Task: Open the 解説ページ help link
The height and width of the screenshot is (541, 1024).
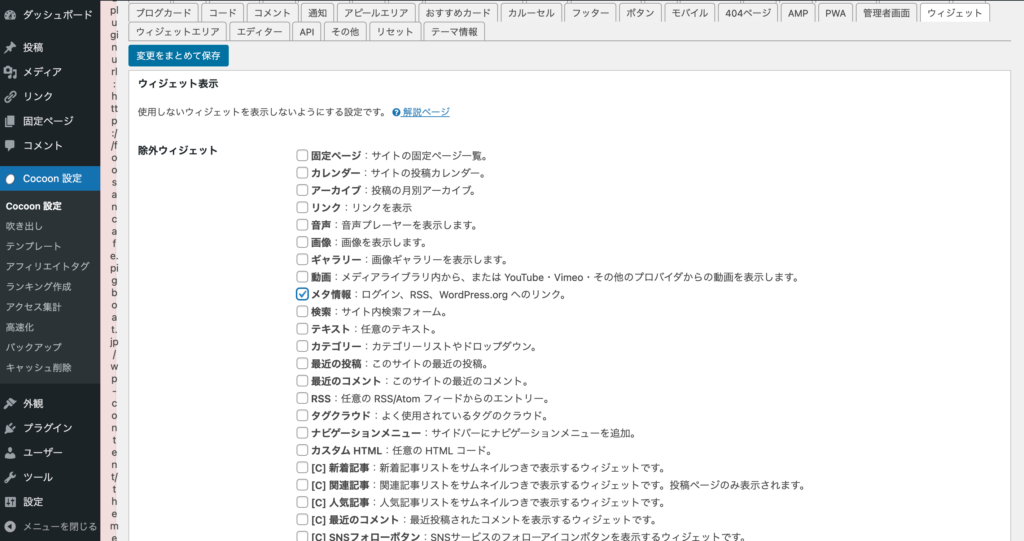Action: tap(426, 112)
